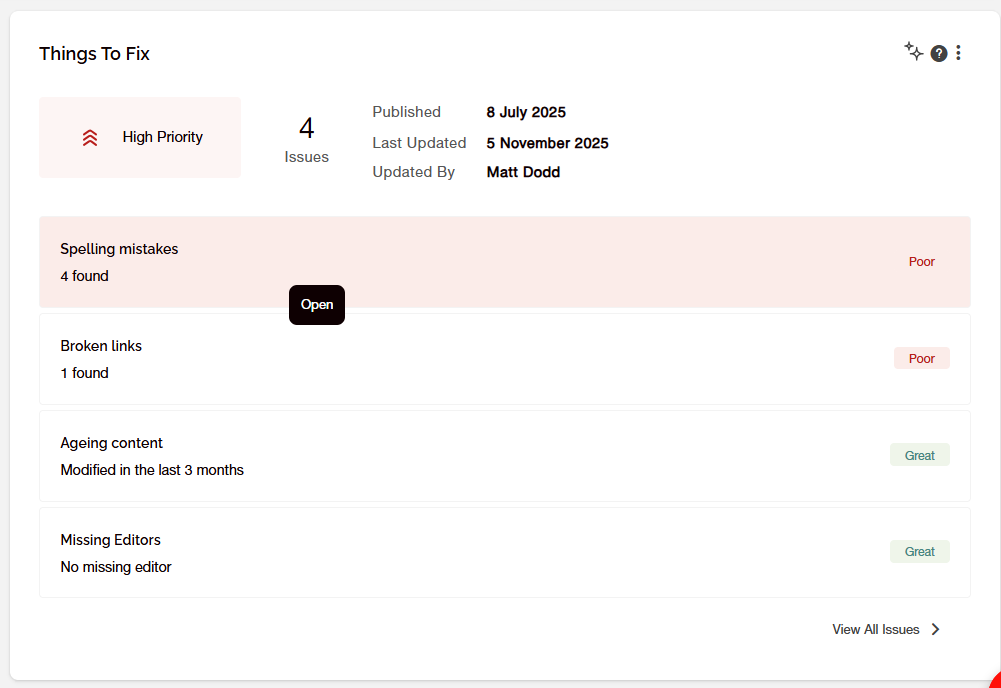
Task: Click the Great badge on Missing Editors
Action: click(919, 551)
